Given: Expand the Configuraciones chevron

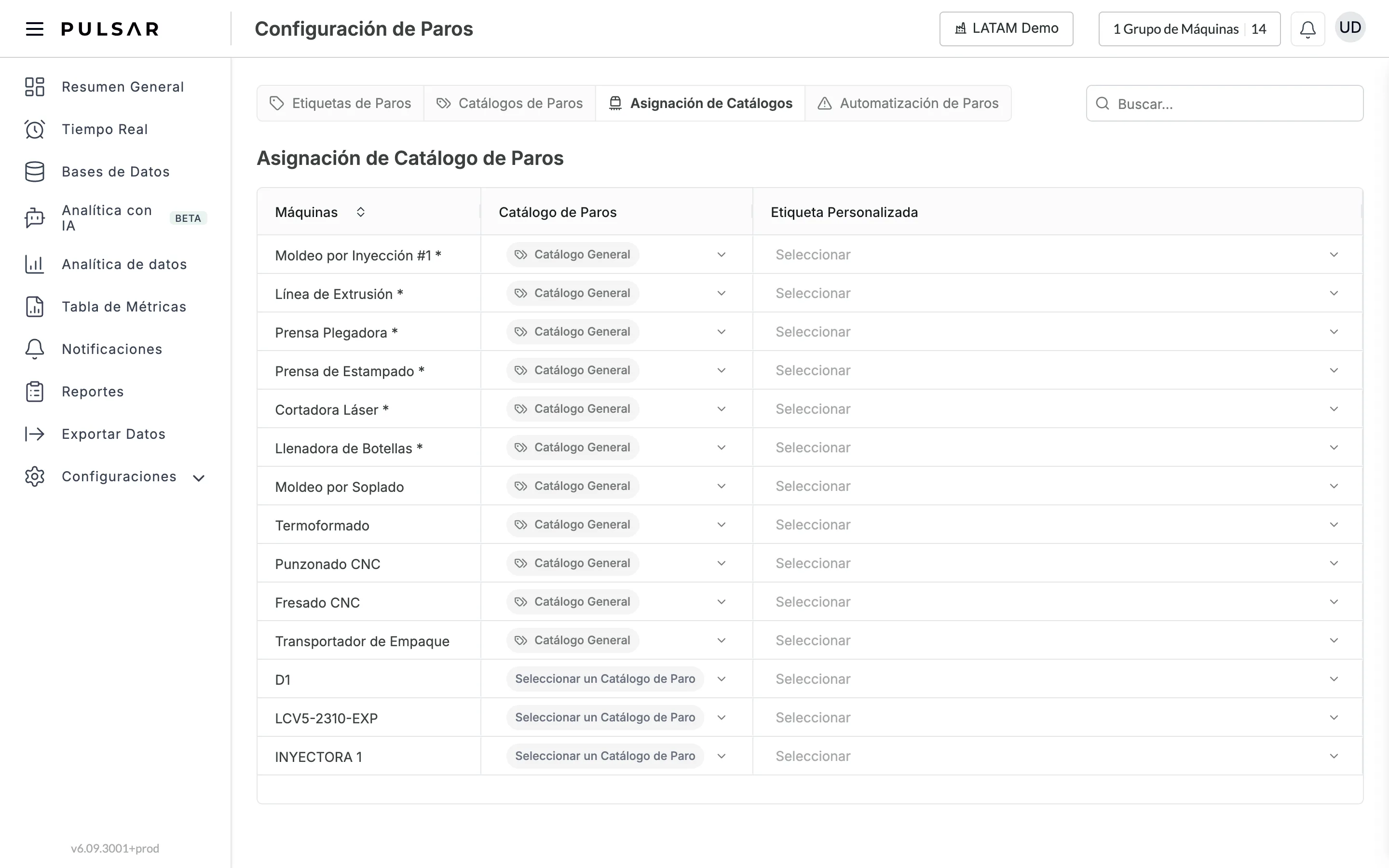Looking at the screenshot, I should (199, 477).
